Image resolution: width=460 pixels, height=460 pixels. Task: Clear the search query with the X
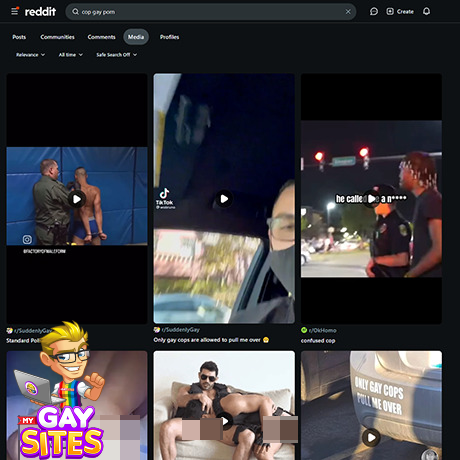pyautogui.click(x=348, y=12)
